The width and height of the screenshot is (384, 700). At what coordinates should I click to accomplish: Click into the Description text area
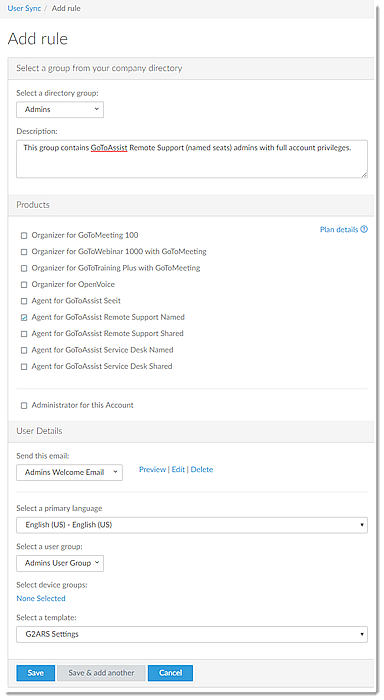tap(192, 159)
